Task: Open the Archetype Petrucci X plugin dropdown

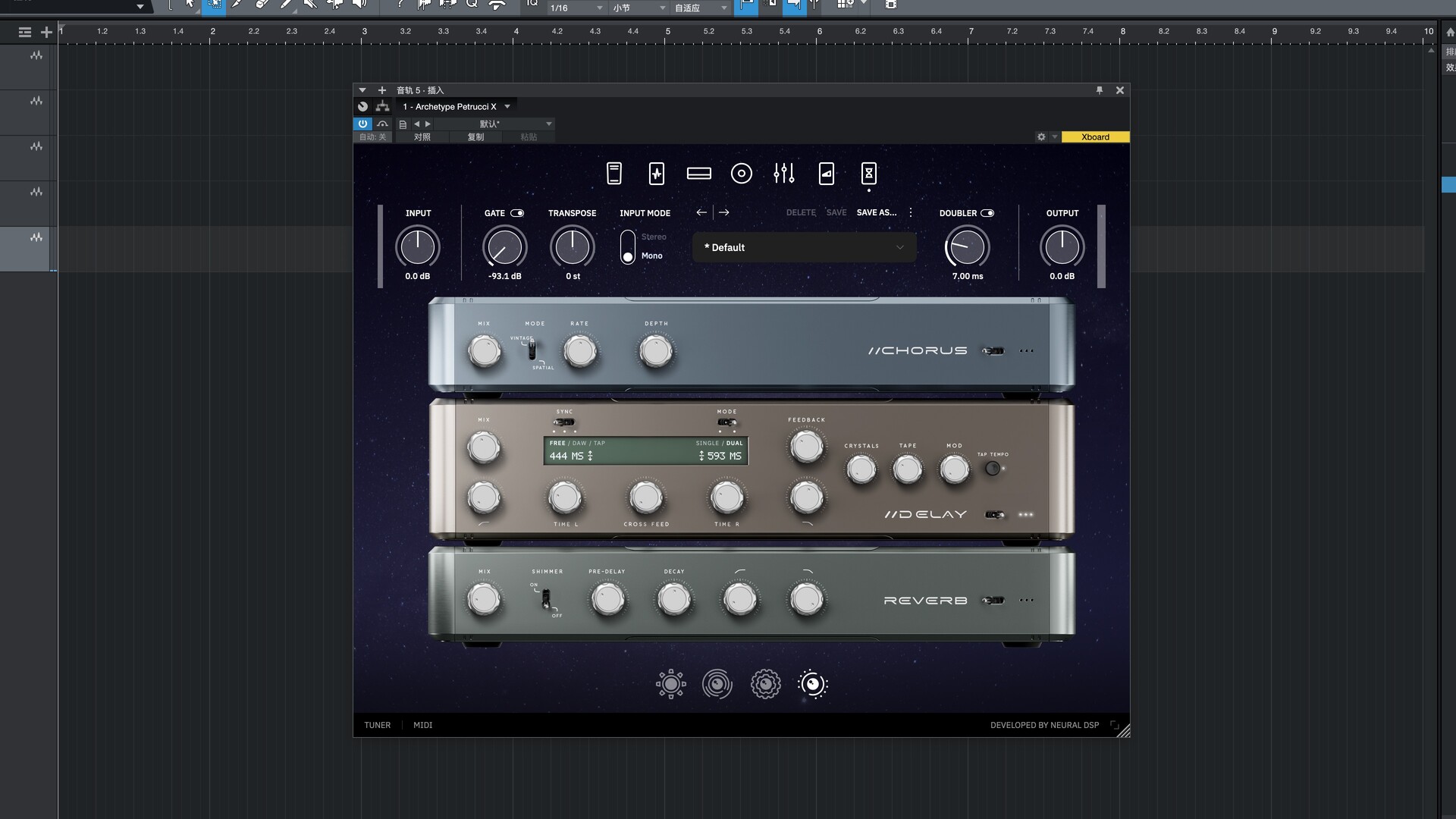Action: [x=507, y=107]
